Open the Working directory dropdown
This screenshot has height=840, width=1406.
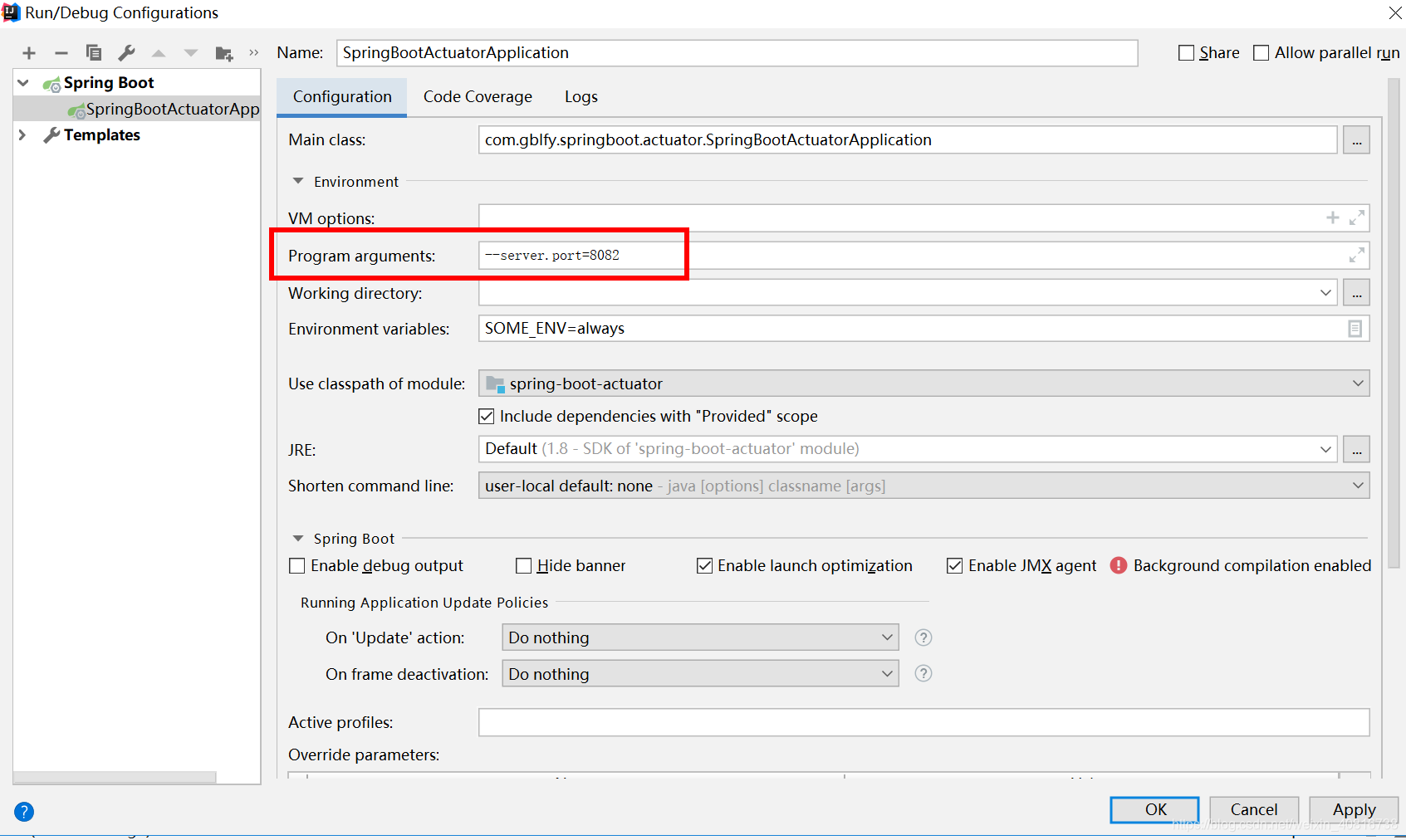coord(1325,293)
